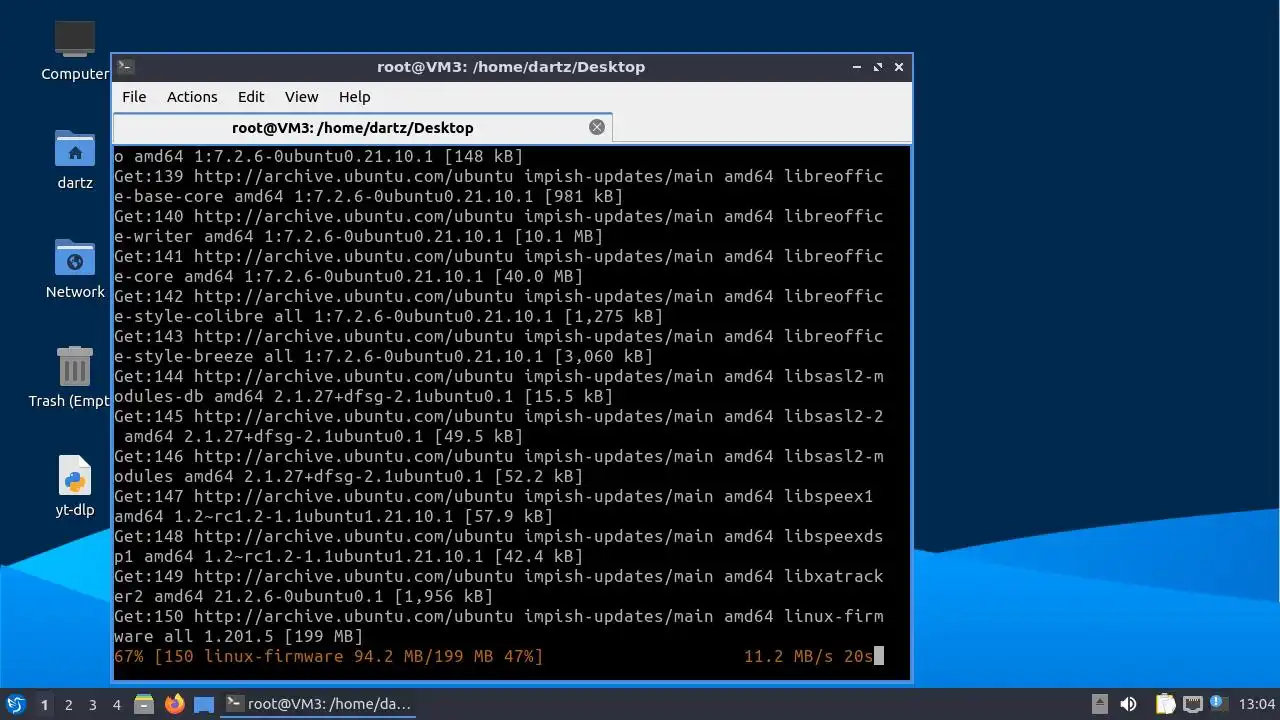Select the Network desktop icon
This screenshot has width=1280, height=720.
75,269
